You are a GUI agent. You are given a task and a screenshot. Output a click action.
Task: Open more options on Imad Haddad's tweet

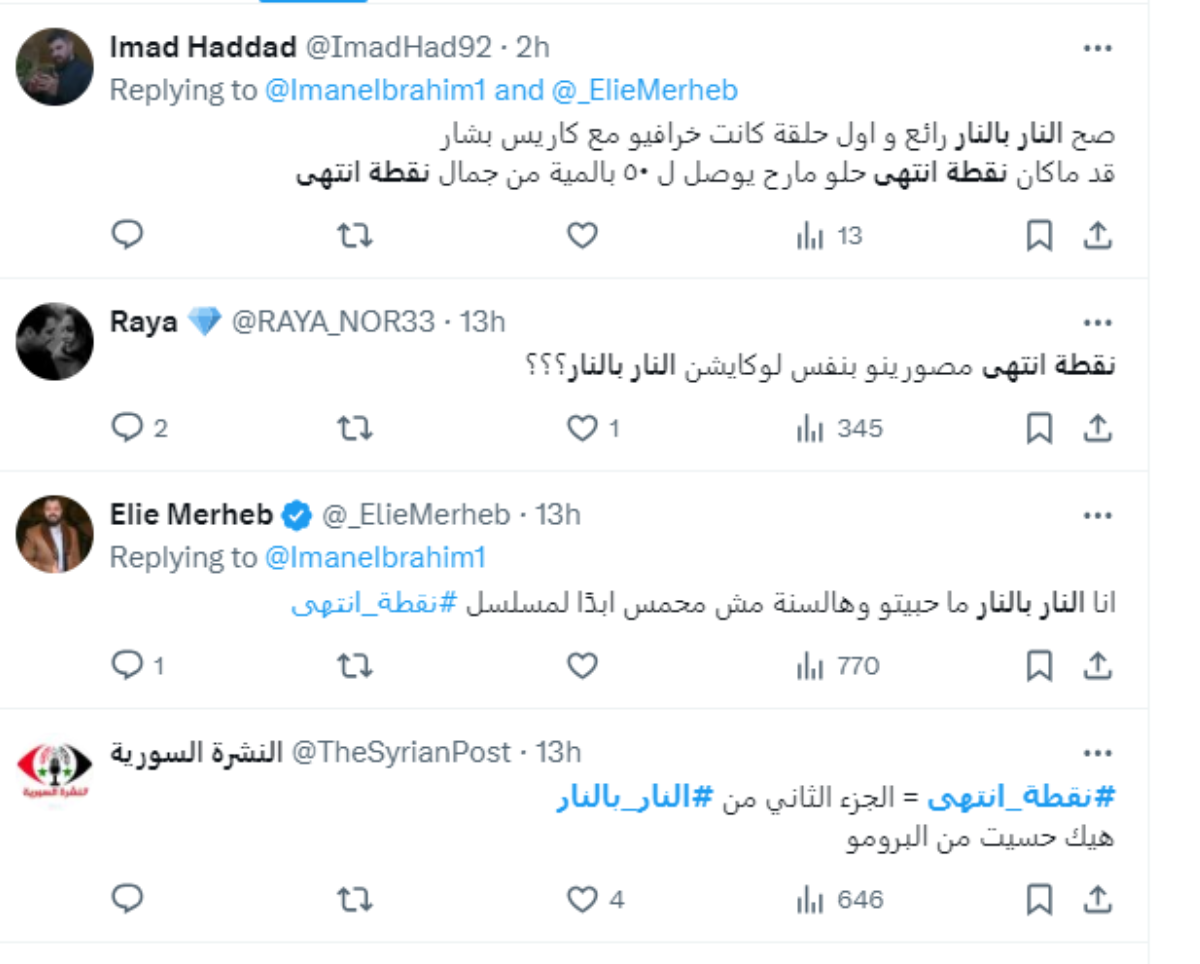tap(1097, 48)
